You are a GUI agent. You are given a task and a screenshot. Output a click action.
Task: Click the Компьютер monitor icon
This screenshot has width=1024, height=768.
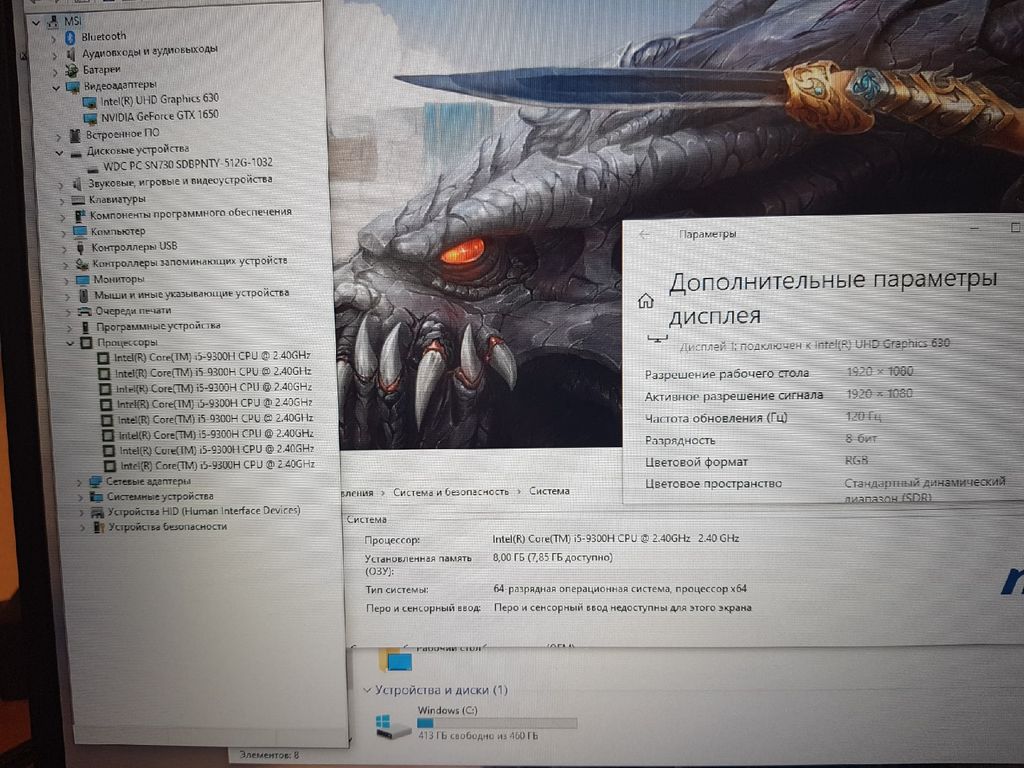coord(79,231)
